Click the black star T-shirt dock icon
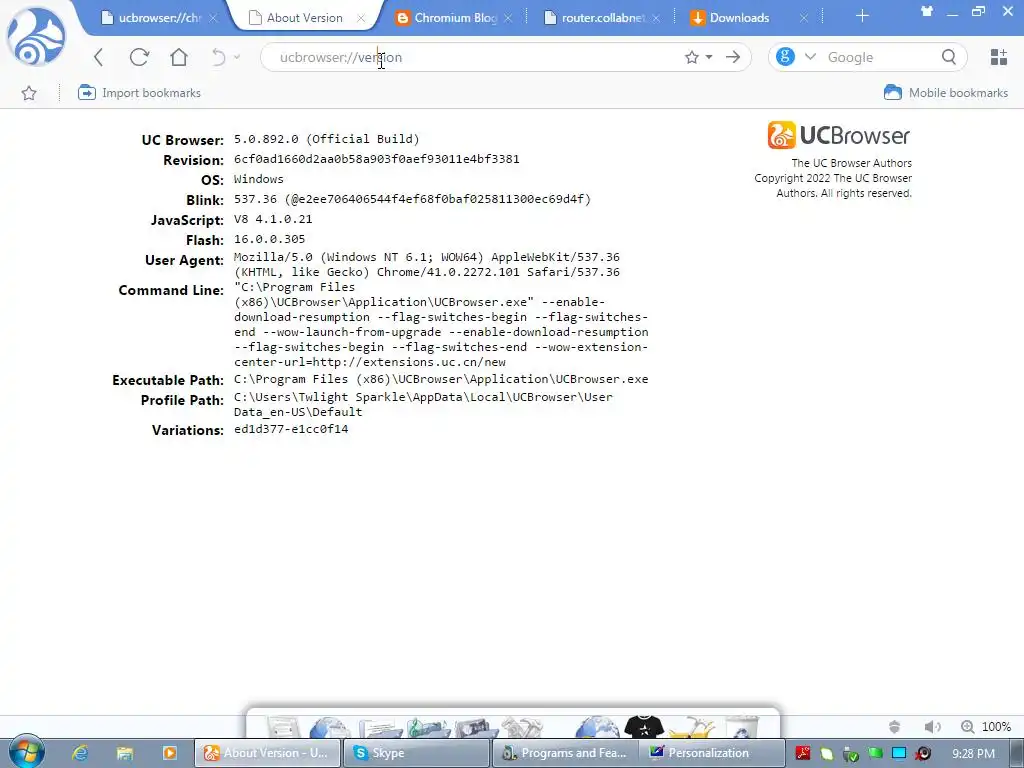The width and height of the screenshot is (1024, 768). tap(644, 726)
